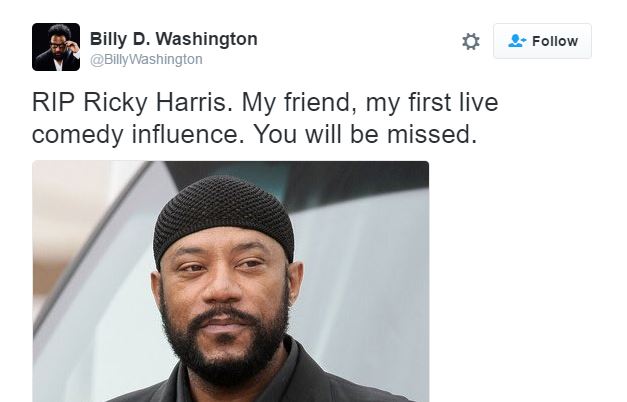This screenshot has height=402, width=627.
Task: Click the blue add-user glyph beside Follow
Action: tap(517, 41)
